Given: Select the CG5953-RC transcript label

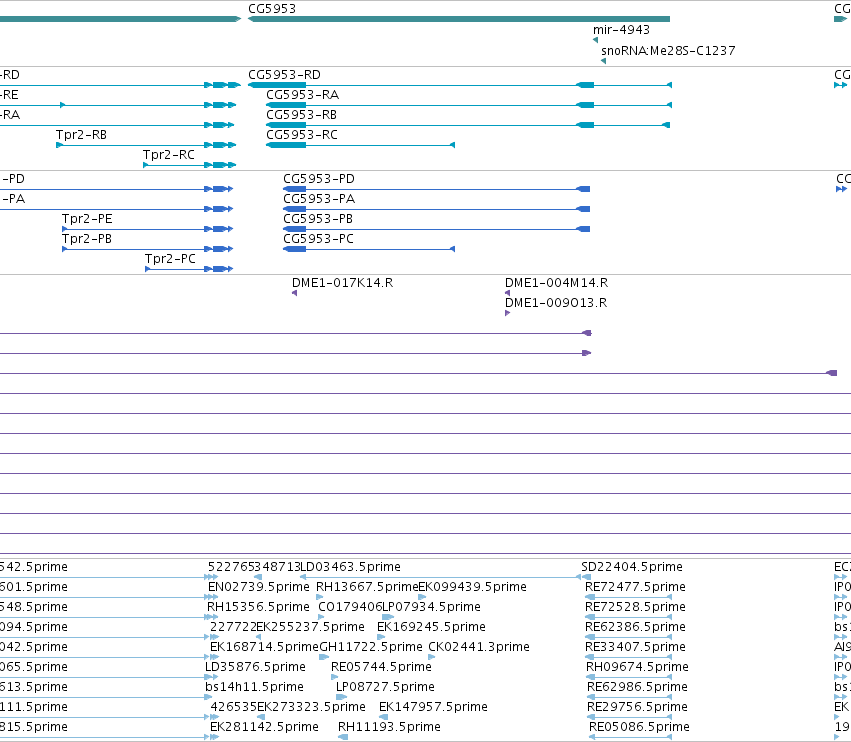Looking at the screenshot, I should 301,135.
